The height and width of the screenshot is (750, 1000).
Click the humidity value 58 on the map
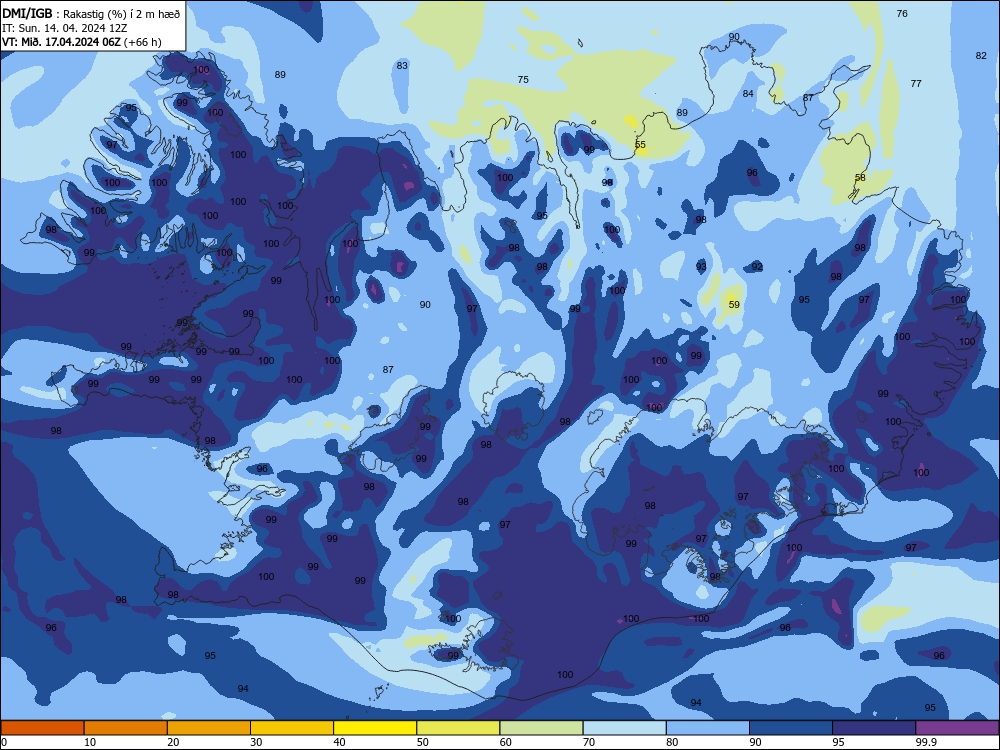point(860,178)
